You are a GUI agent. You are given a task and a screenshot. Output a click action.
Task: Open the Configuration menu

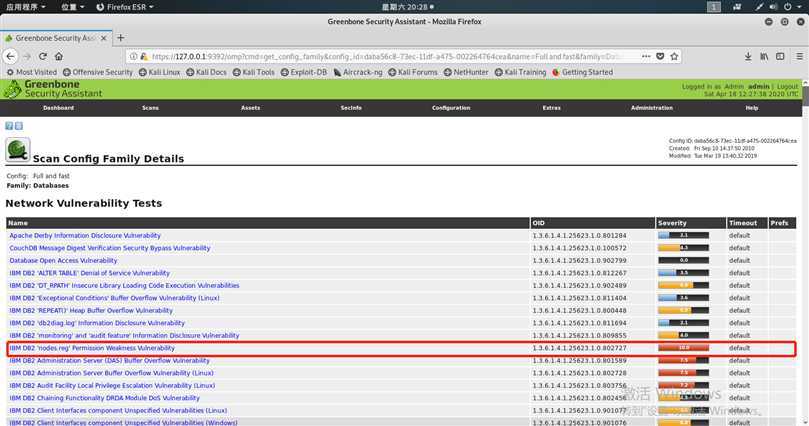tap(451, 108)
